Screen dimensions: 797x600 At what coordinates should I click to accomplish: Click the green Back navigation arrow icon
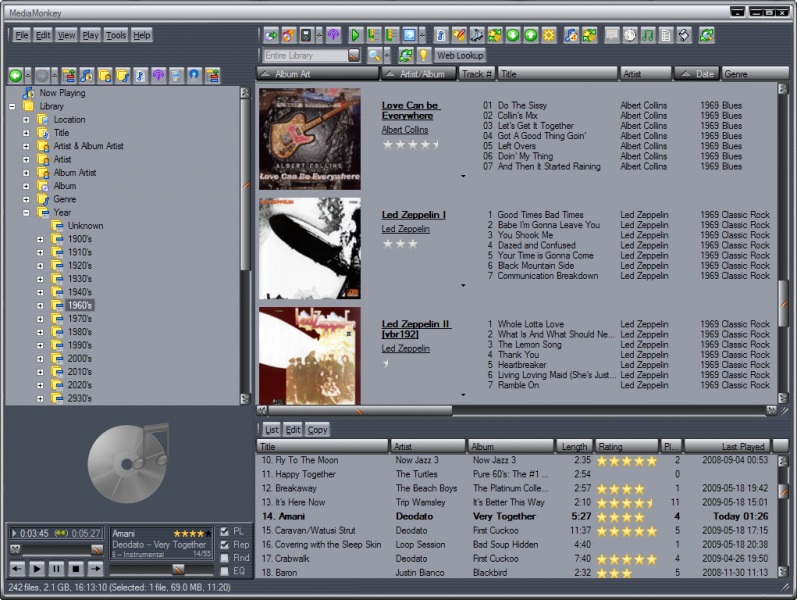16,75
